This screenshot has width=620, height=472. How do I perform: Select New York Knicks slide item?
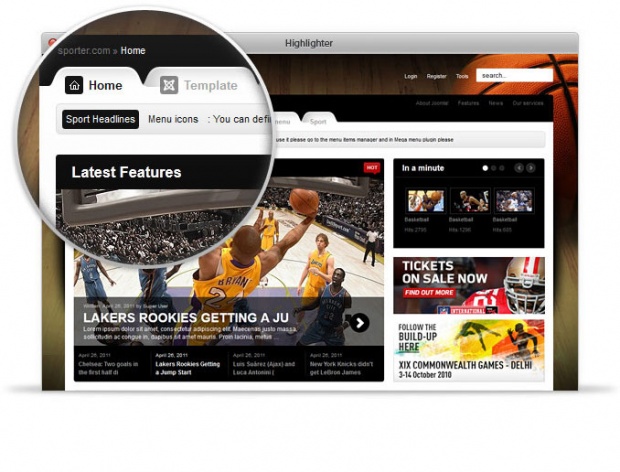click(x=341, y=368)
